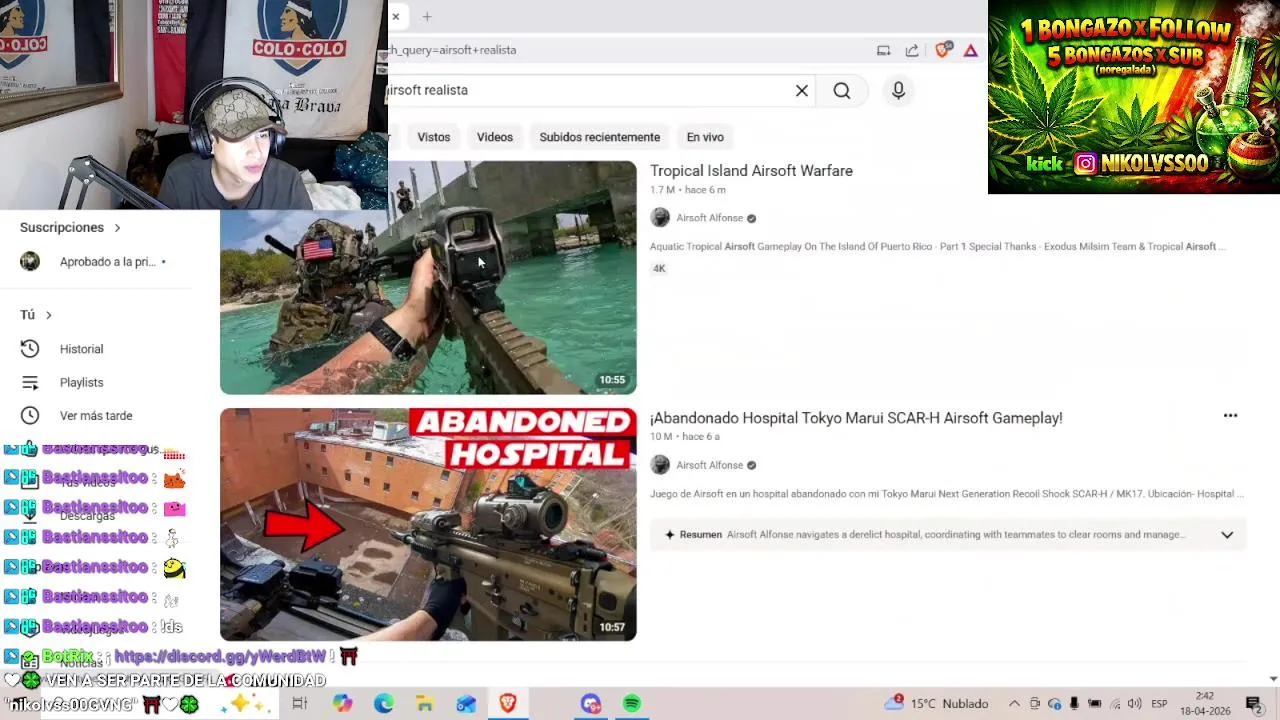
Task: Click the YouTube search magnifier button
Action: [x=842, y=91]
